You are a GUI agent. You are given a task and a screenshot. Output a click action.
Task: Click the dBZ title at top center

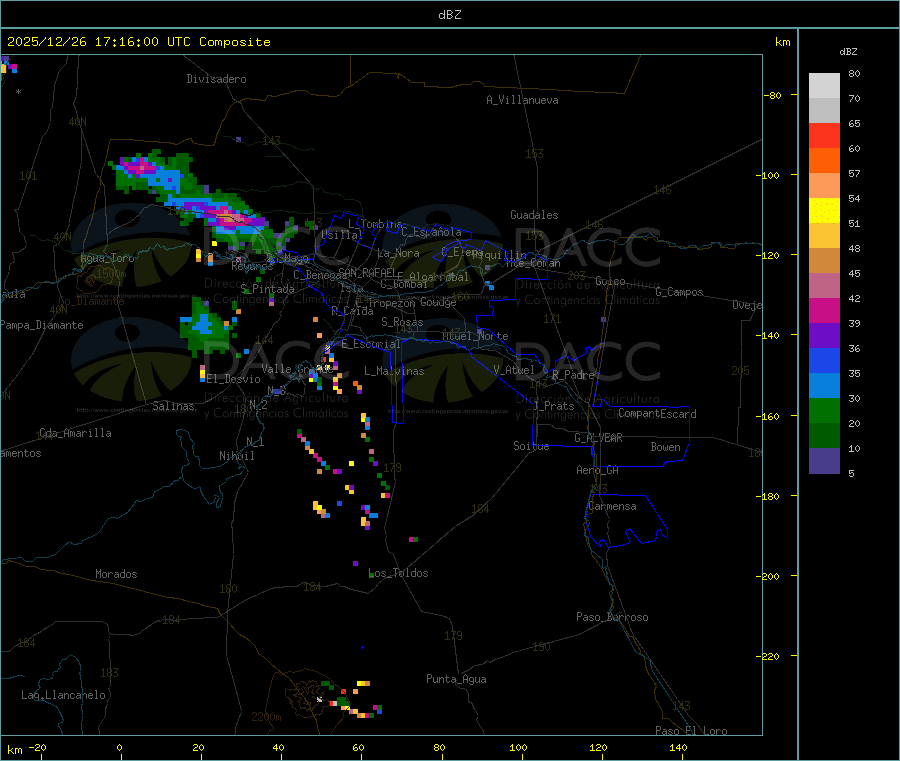pyautogui.click(x=449, y=14)
